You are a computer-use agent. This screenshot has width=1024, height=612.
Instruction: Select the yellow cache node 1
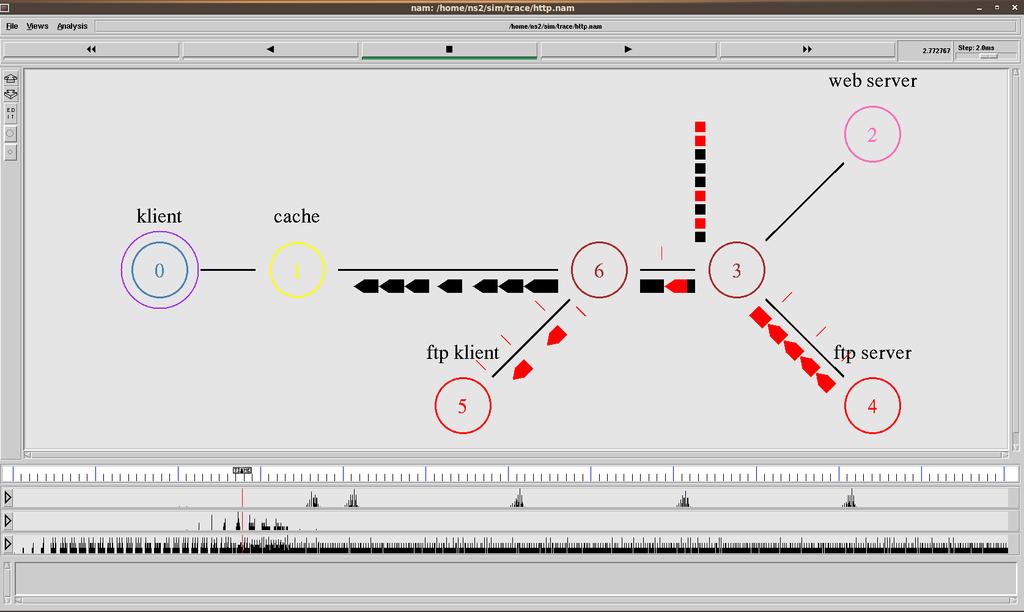(297, 270)
